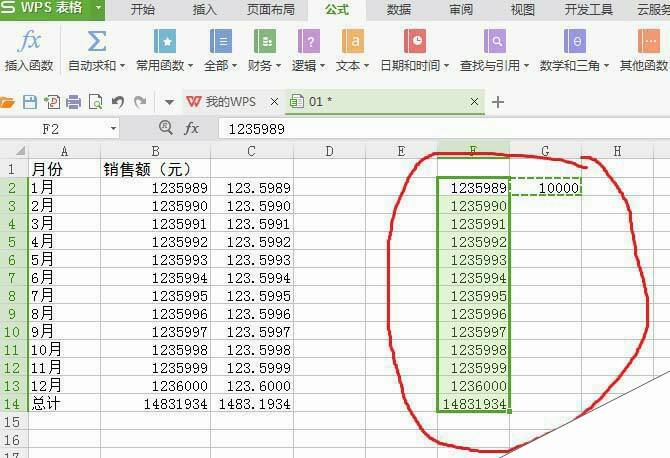
Task: Close the 我的WPS tab
Action: point(274,102)
